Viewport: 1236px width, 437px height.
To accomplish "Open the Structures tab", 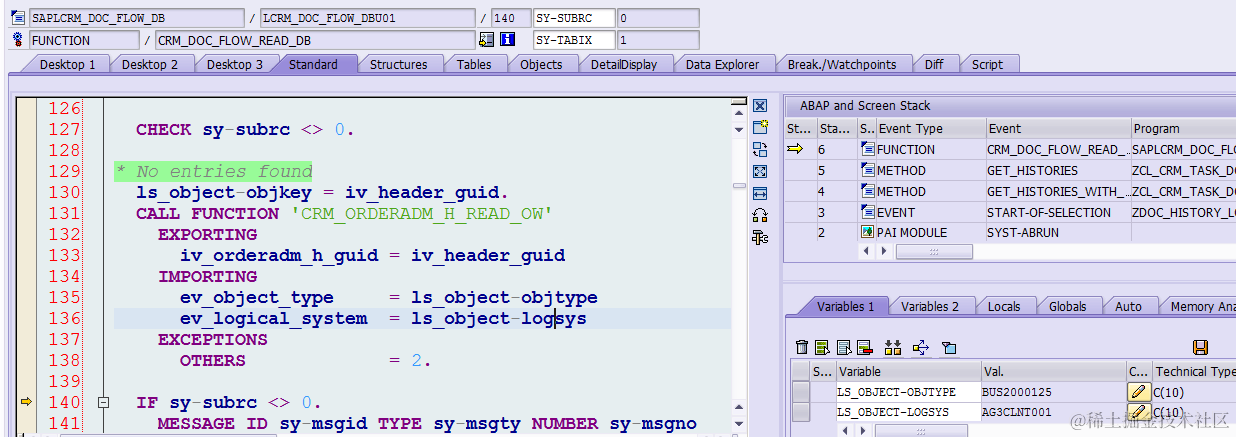I will (398, 64).
